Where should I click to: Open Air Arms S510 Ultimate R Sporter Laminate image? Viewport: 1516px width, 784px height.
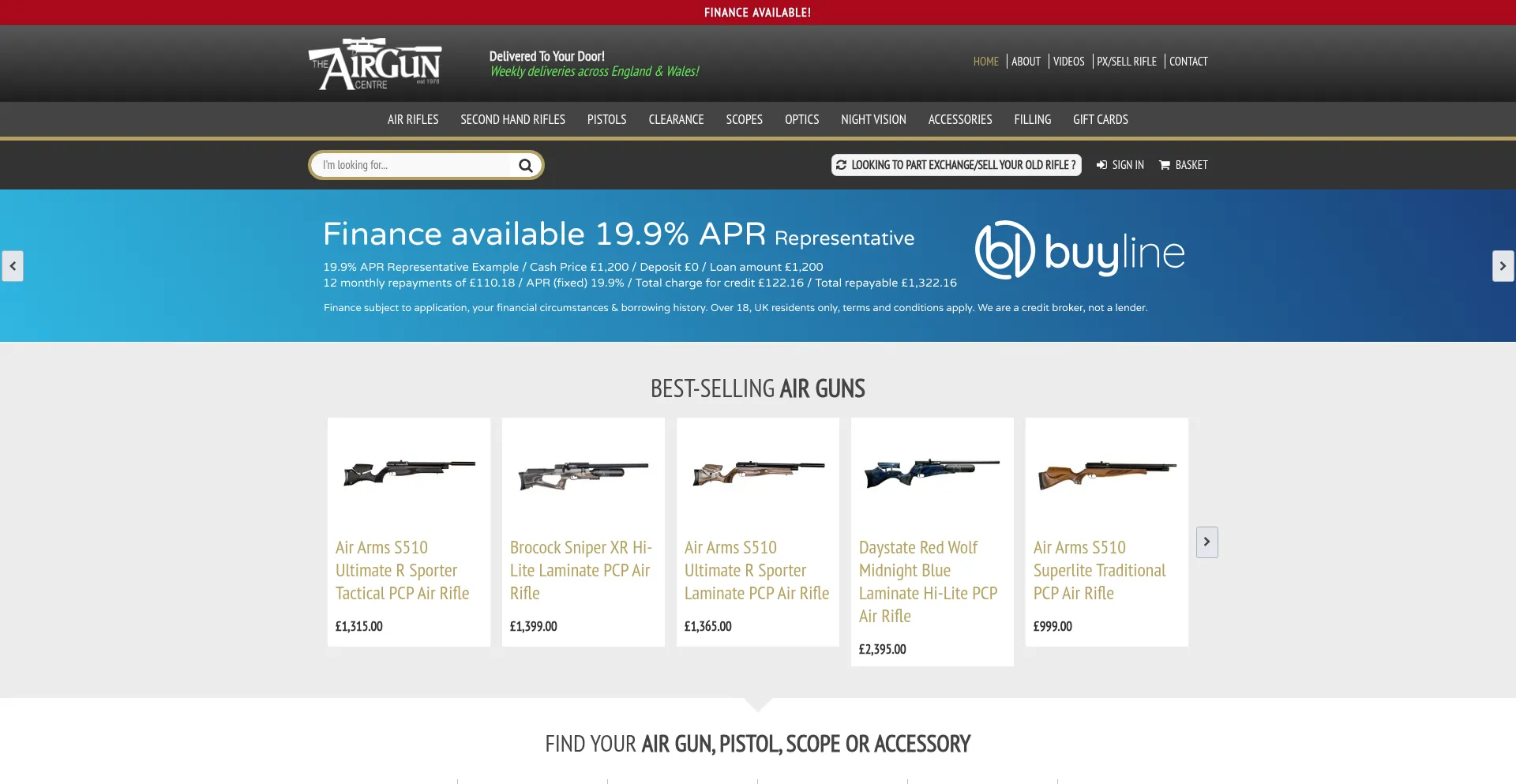click(758, 472)
